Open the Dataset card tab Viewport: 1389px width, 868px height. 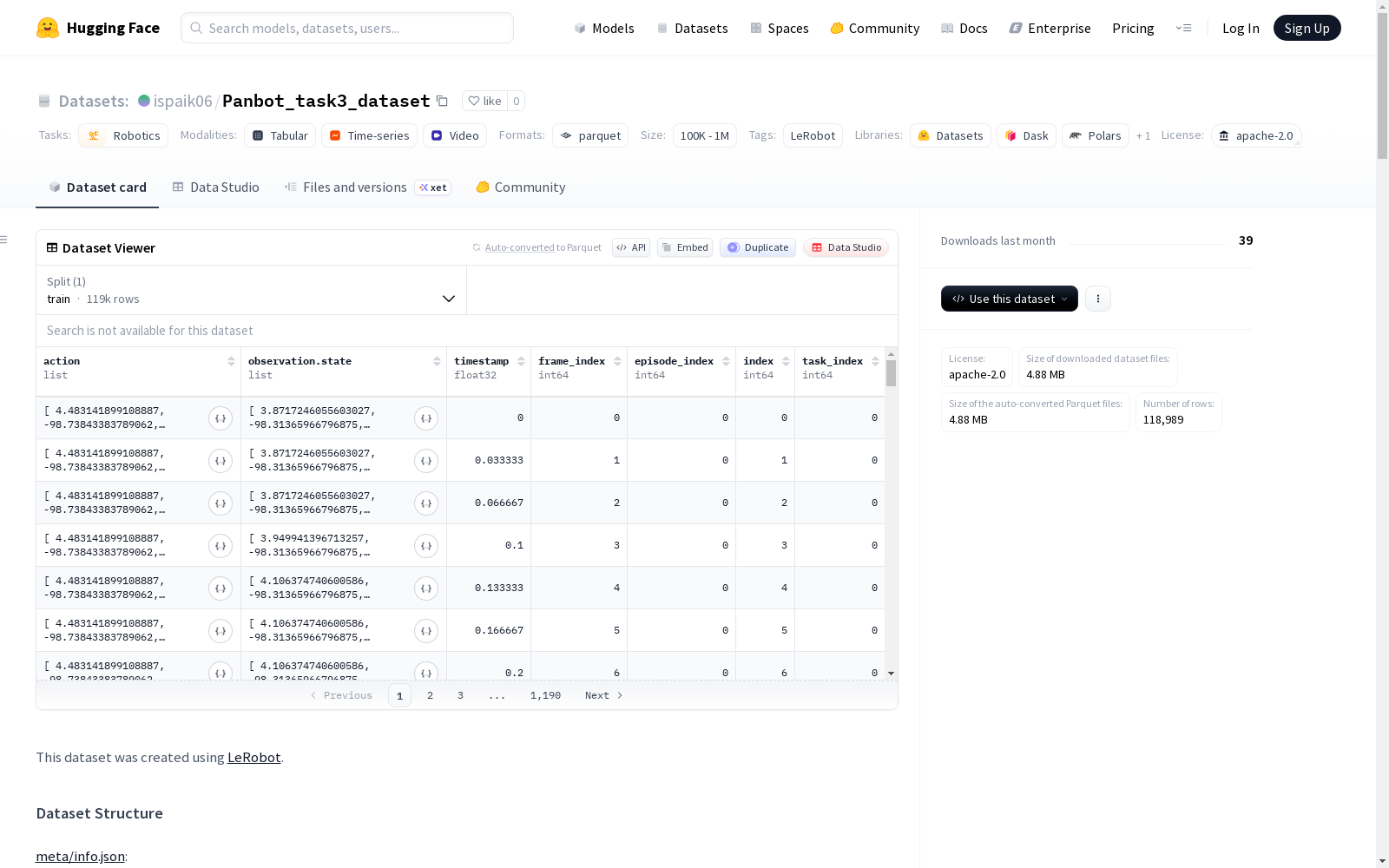[x=97, y=187]
